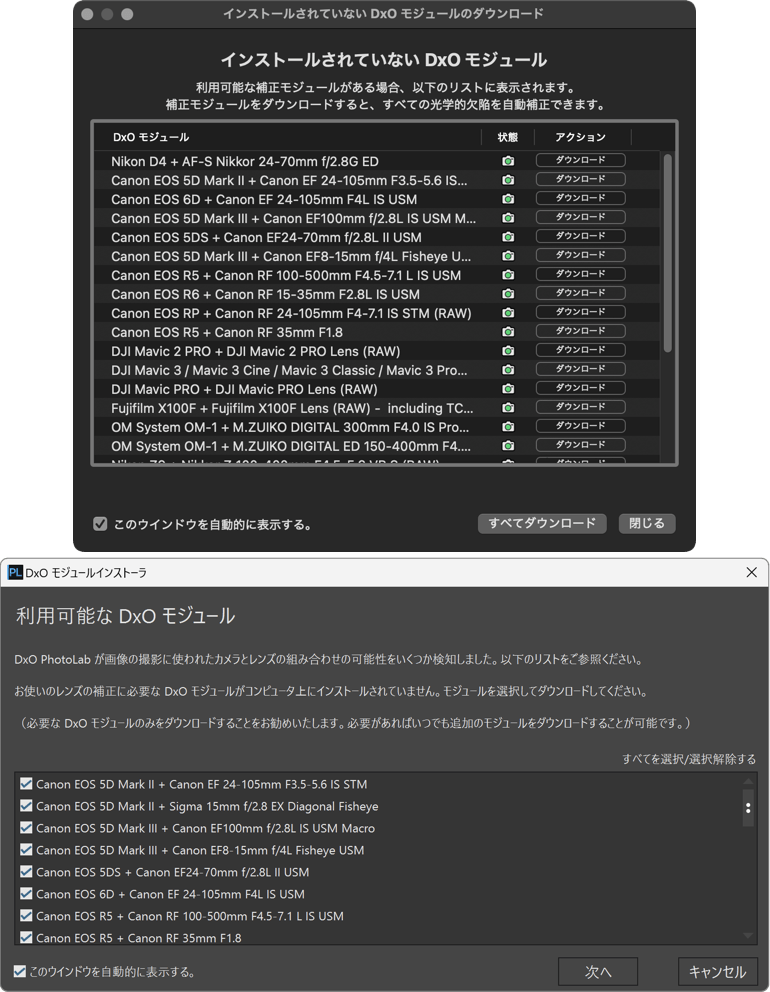Image resolution: width=770 pixels, height=992 pixels.
Task: Click camera icon for OM-1 300mm F4.0 row
Action: [507, 427]
